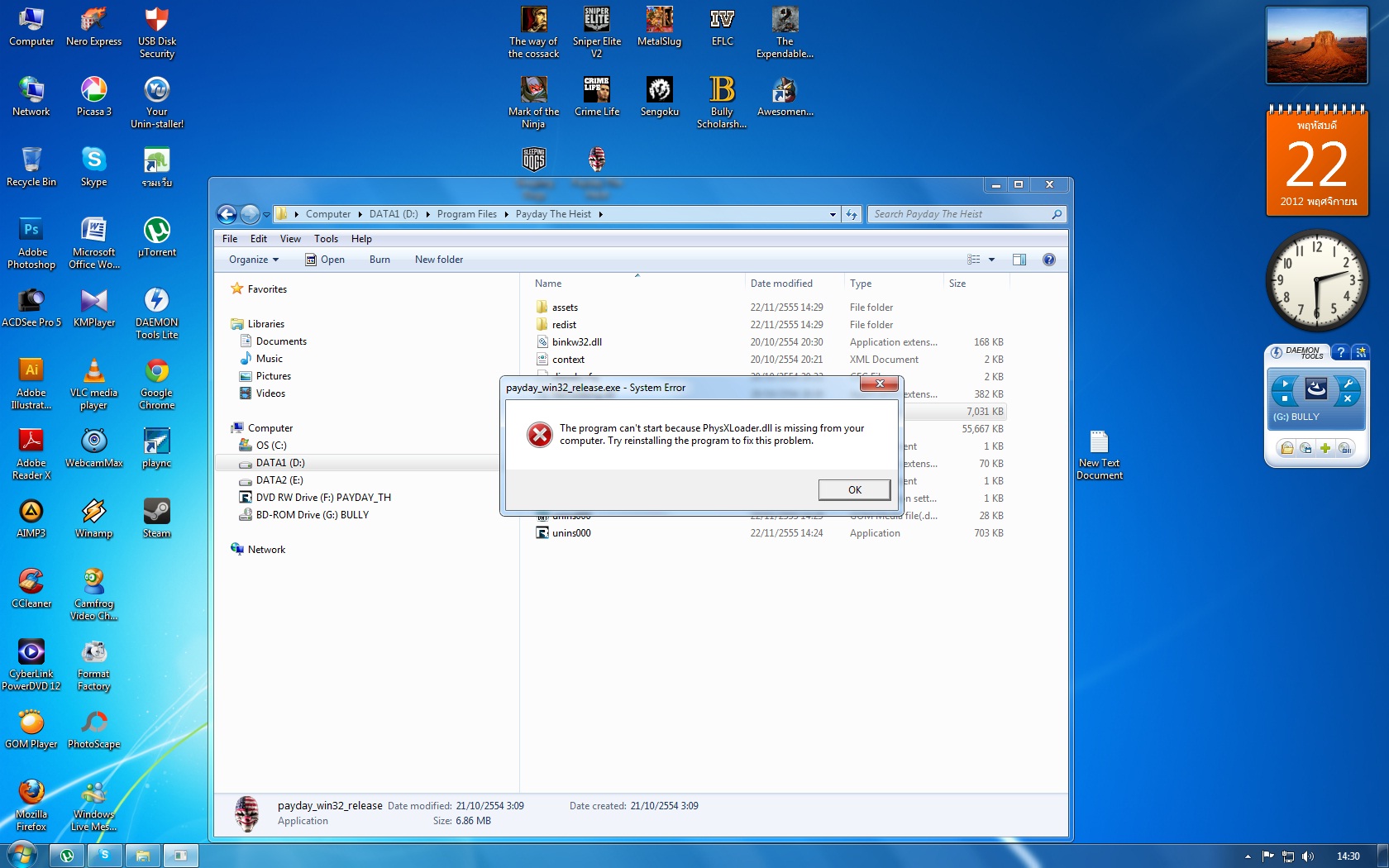This screenshot has height=868, width=1389.
Task: Select the redist folder
Action: pos(769,325)
